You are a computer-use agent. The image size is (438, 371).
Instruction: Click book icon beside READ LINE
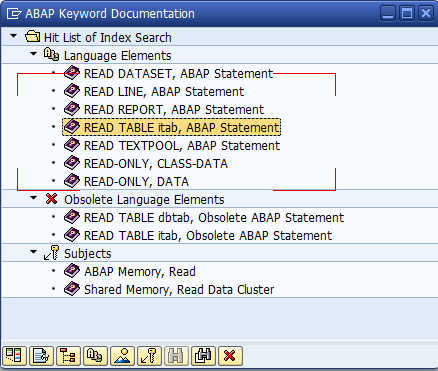coord(72,91)
